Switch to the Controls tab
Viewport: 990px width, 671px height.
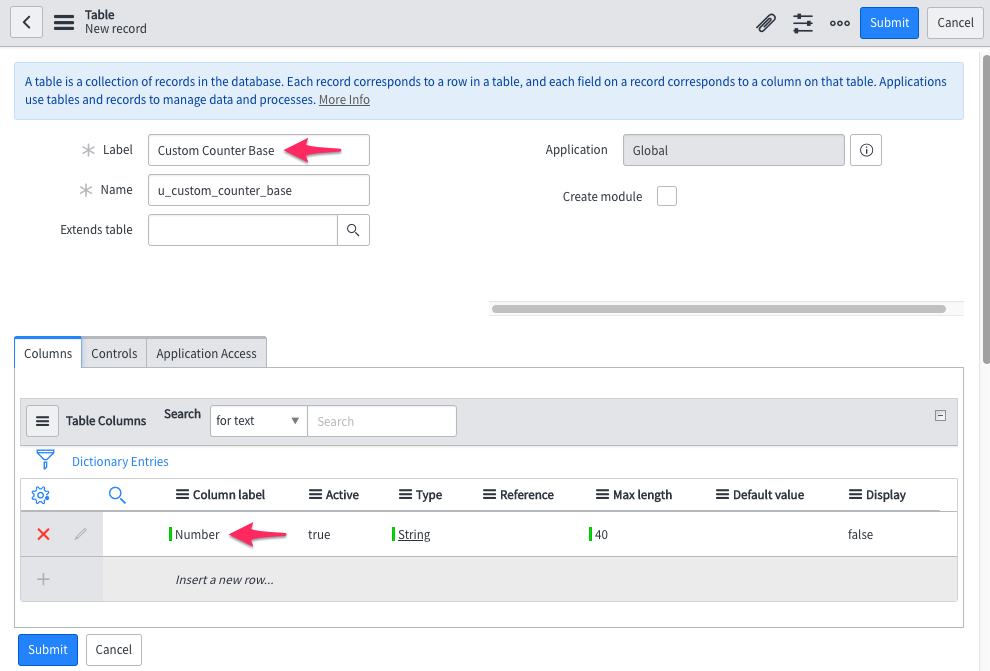click(x=113, y=352)
